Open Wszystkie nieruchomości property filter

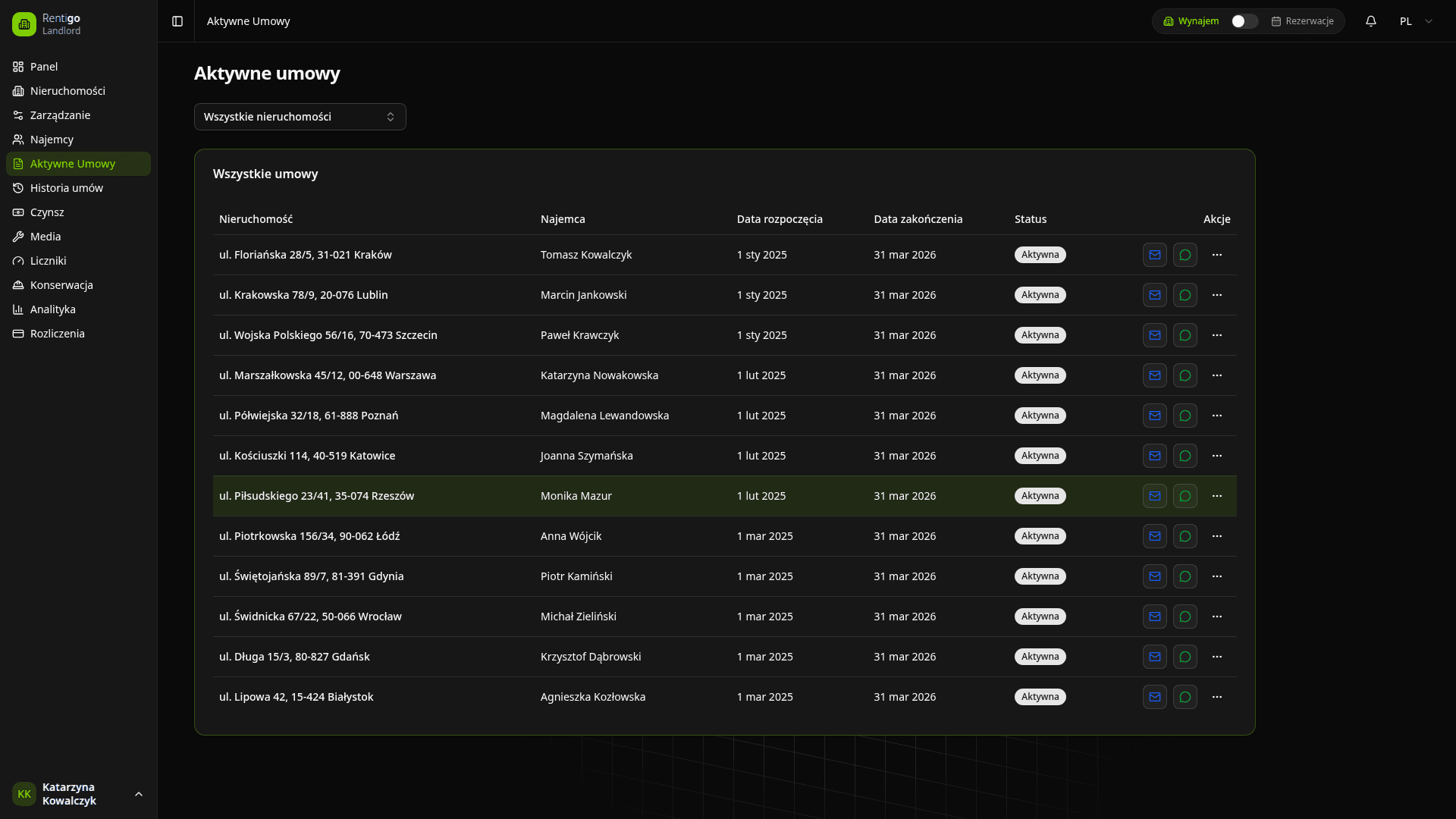[x=300, y=117]
